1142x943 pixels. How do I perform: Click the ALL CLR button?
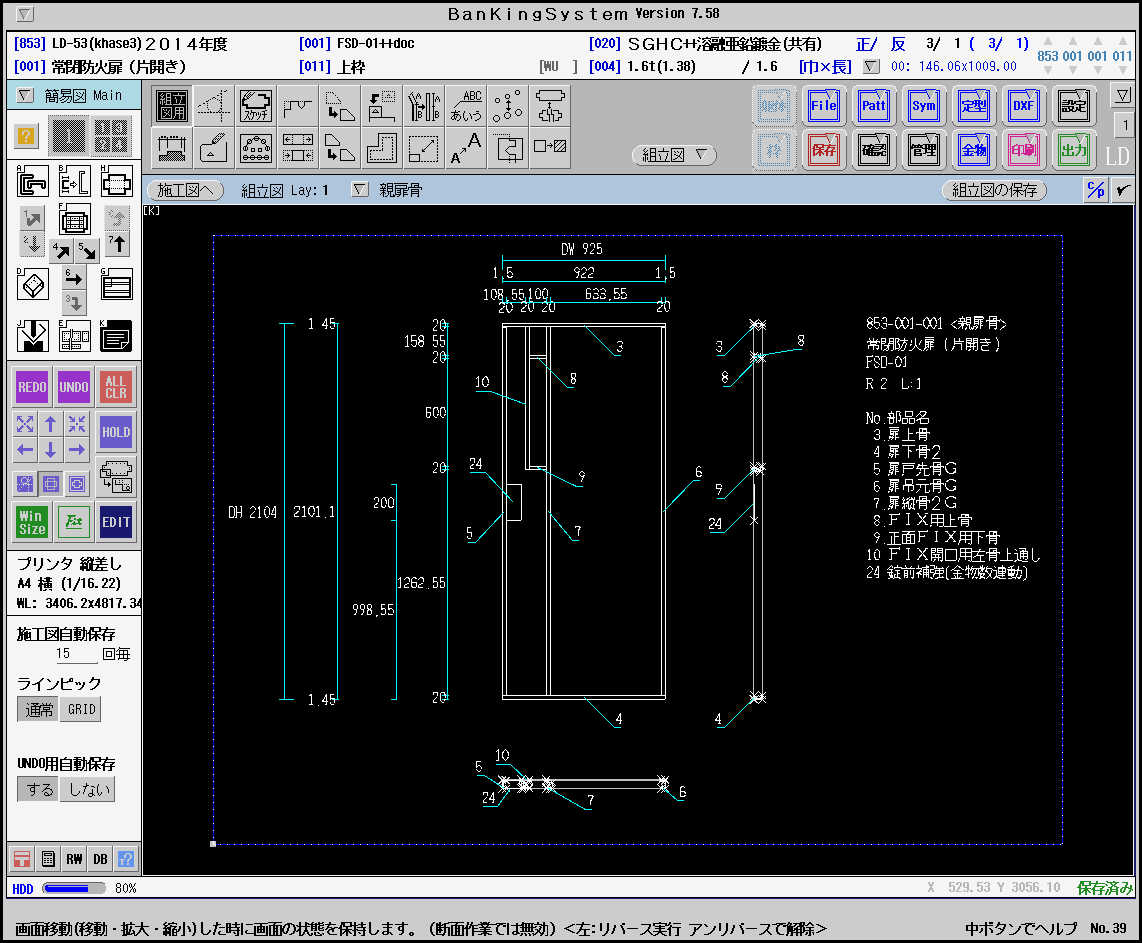(115, 387)
